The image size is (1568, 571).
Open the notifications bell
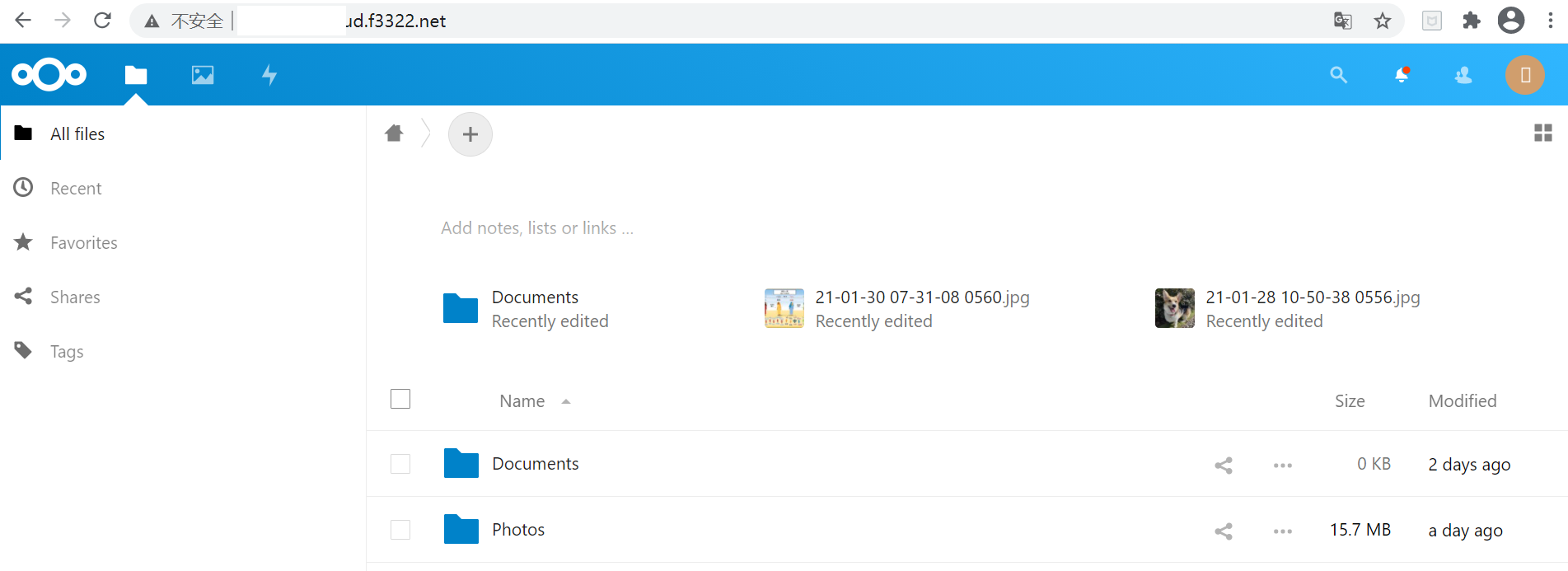click(1402, 75)
